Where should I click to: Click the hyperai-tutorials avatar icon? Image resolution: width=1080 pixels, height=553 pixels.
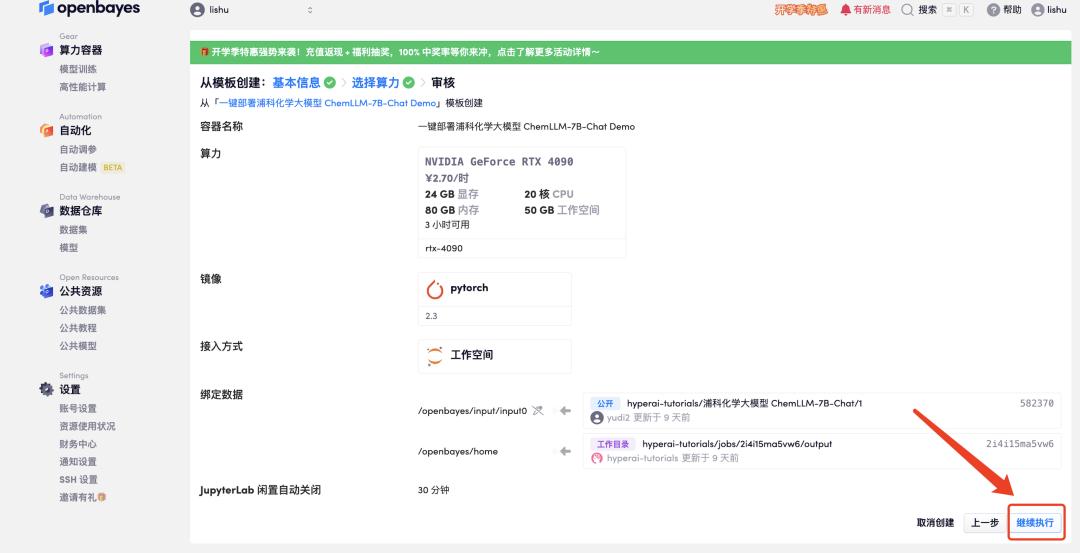pyautogui.click(x=596, y=459)
